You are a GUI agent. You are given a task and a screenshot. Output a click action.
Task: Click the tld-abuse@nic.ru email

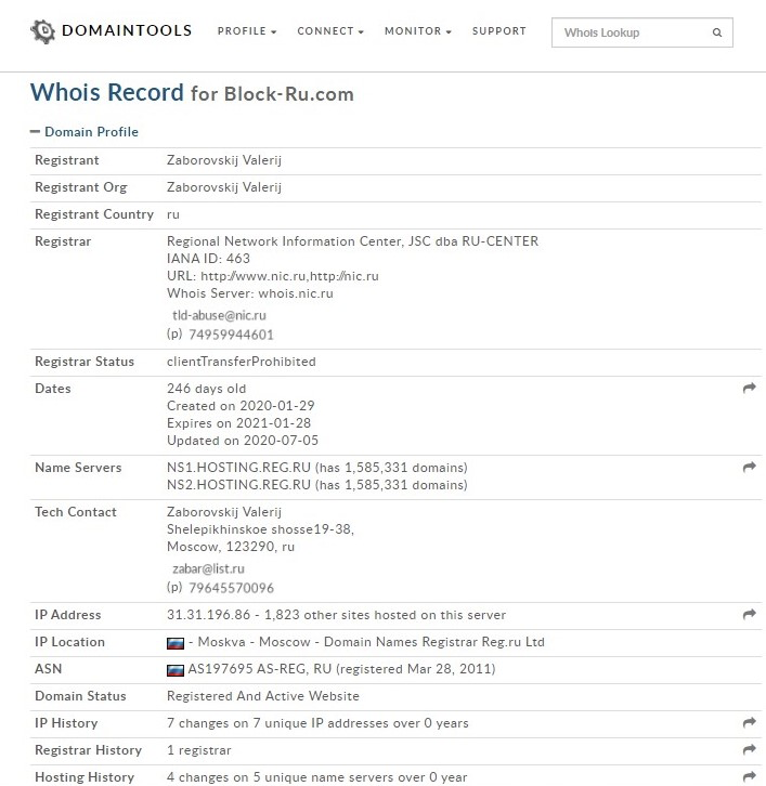(x=219, y=315)
